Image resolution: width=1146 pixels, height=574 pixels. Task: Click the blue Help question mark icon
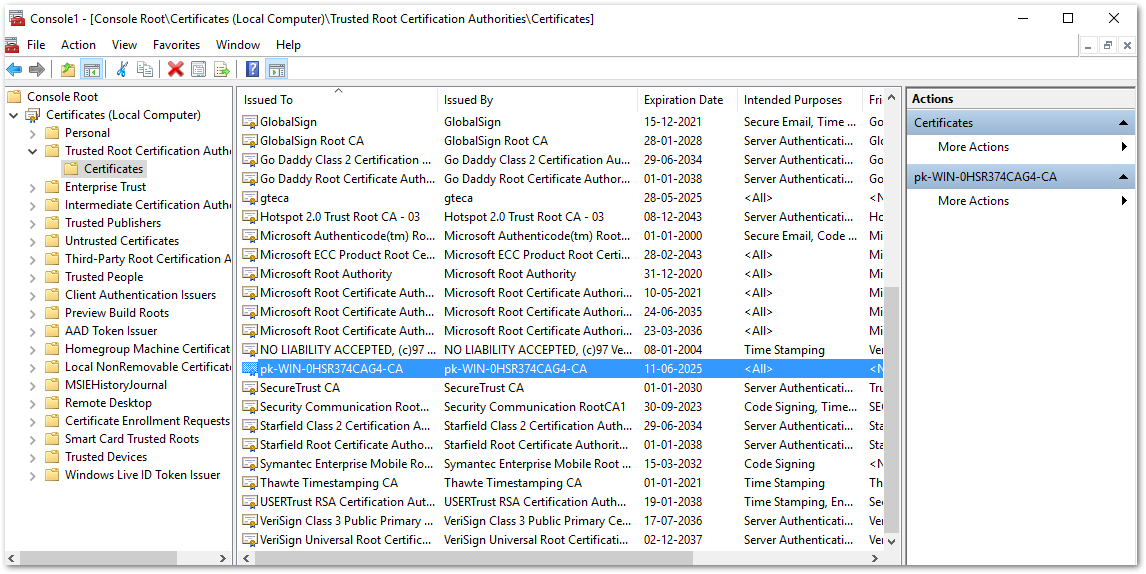click(x=253, y=69)
